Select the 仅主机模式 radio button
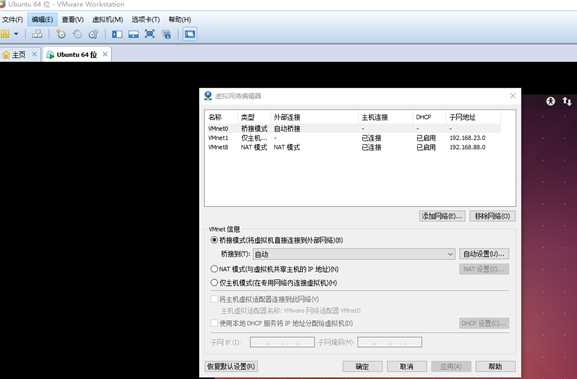Image resolution: width=577 pixels, height=379 pixels. pyautogui.click(x=214, y=283)
